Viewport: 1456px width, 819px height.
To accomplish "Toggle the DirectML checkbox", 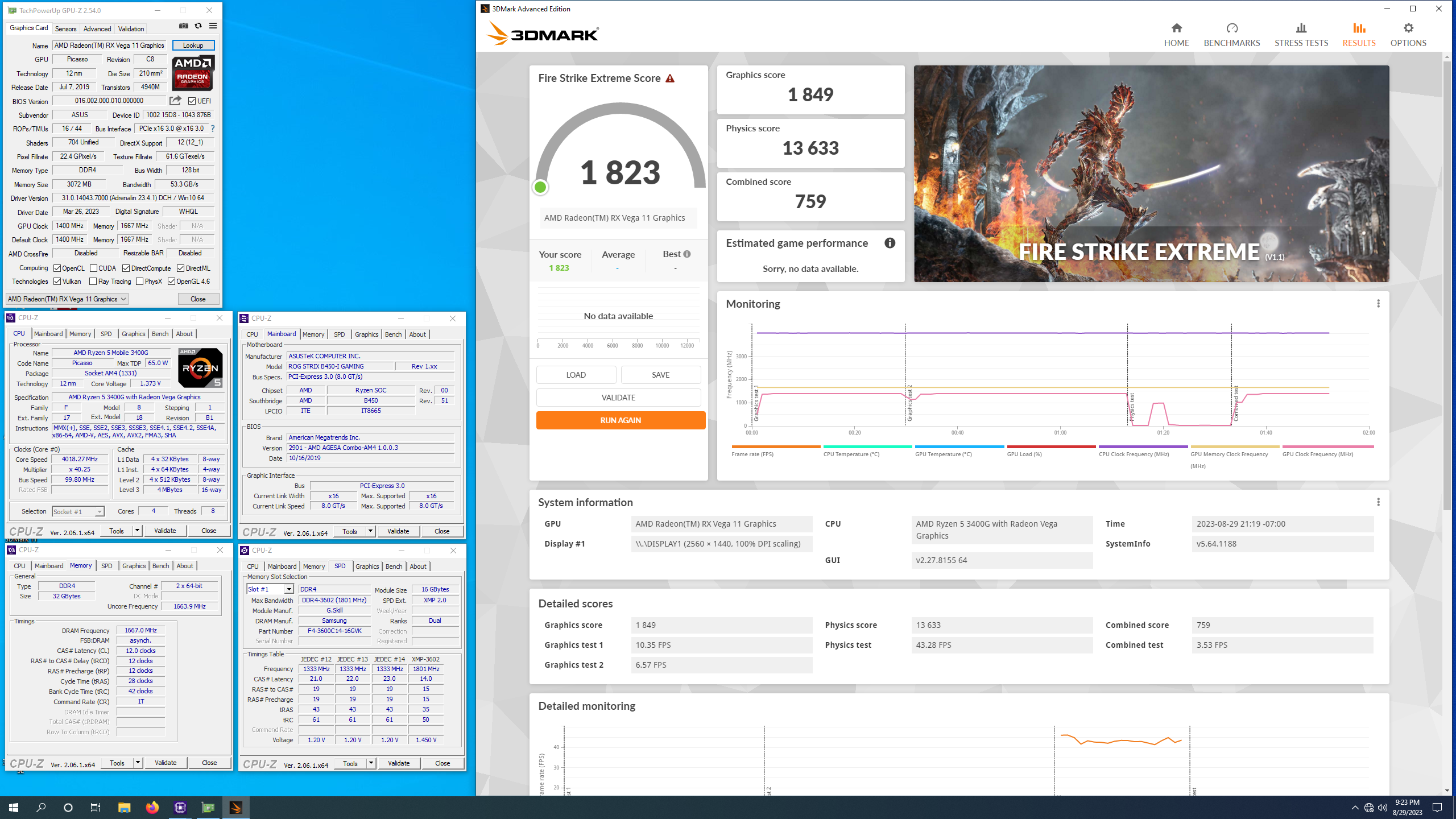I will click(x=180, y=268).
